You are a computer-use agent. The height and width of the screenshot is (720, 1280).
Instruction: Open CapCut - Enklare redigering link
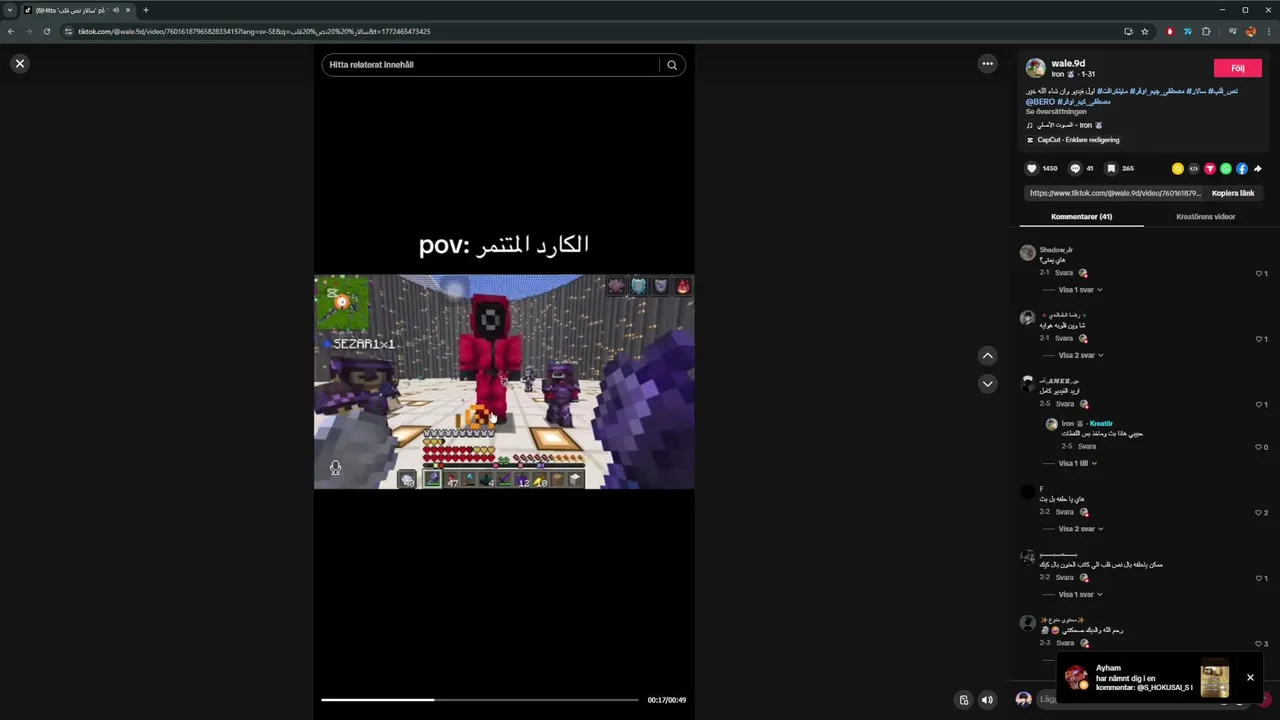1073,140
